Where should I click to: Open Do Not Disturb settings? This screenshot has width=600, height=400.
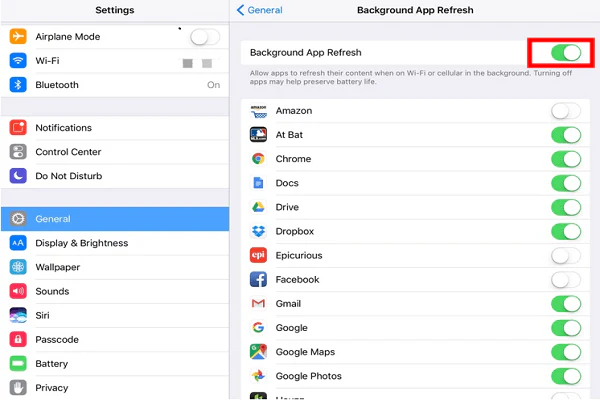115,176
